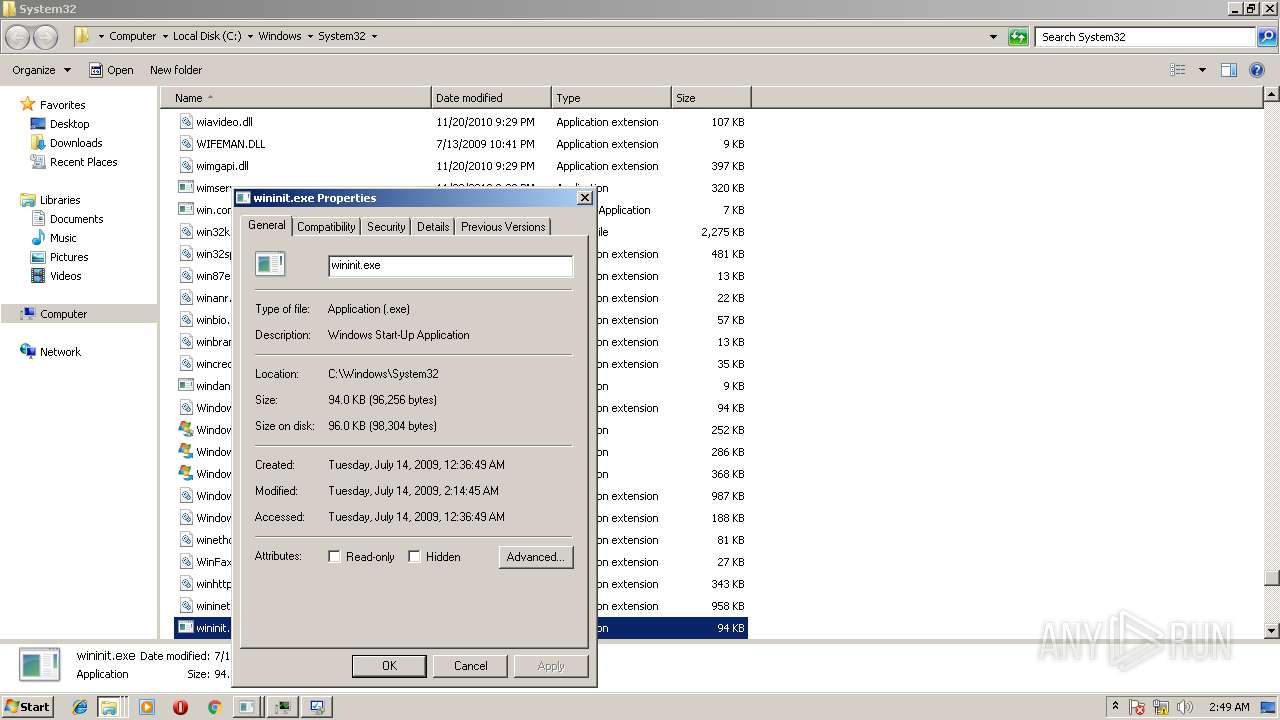This screenshot has height=720, width=1280.
Task: Open Explorer help question mark icon
Action: (1257, 70)
